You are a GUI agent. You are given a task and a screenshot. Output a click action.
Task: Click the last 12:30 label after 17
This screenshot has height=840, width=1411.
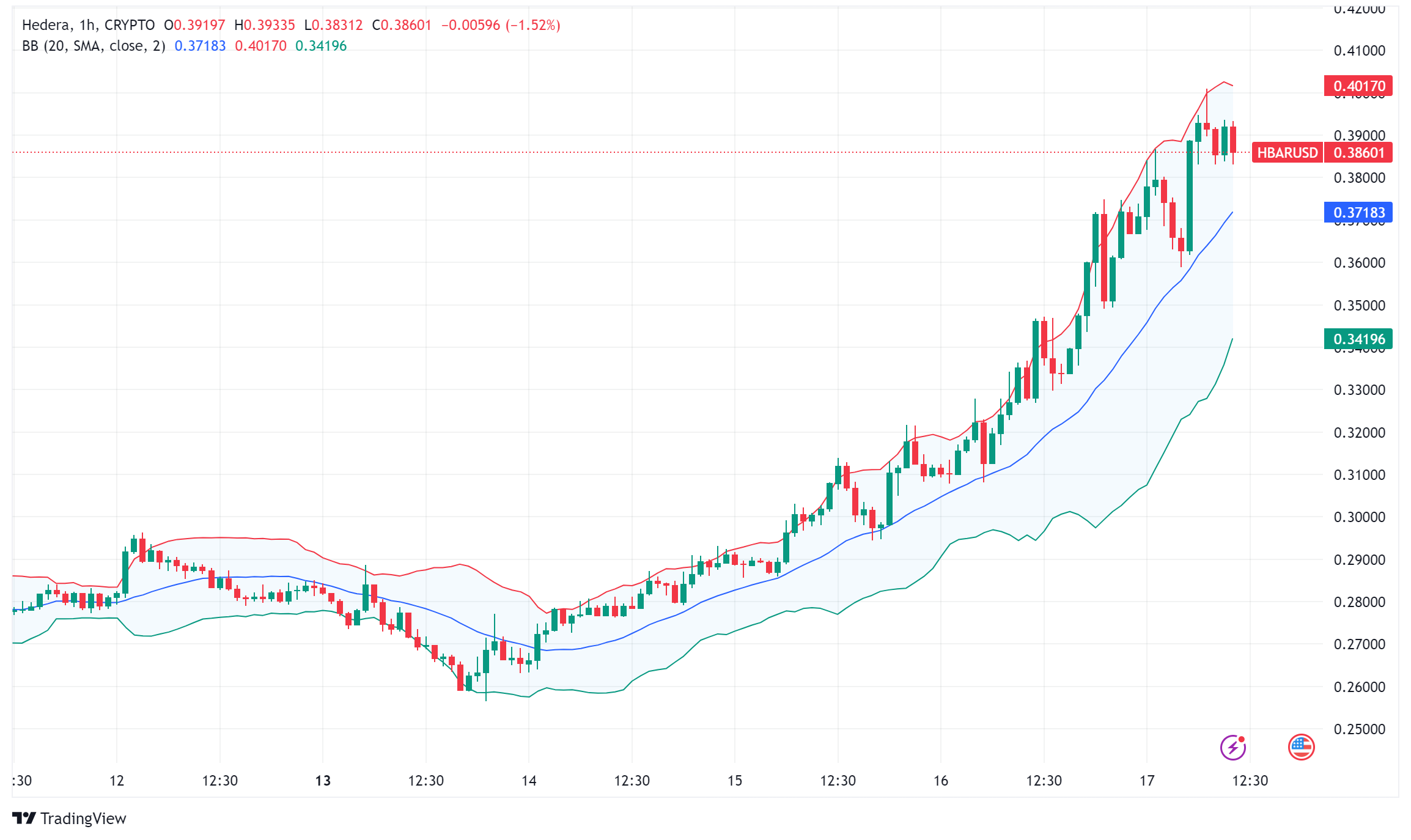coord(1250,781)
